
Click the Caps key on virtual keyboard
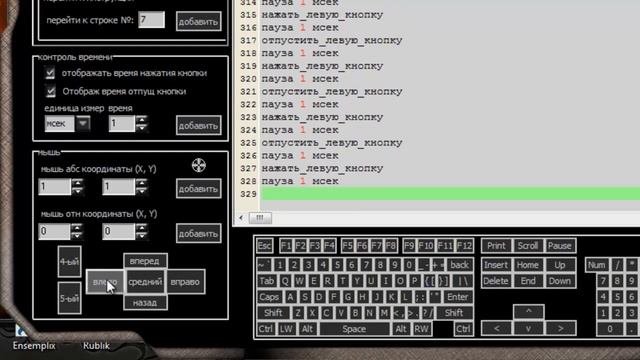pos(269,297)
